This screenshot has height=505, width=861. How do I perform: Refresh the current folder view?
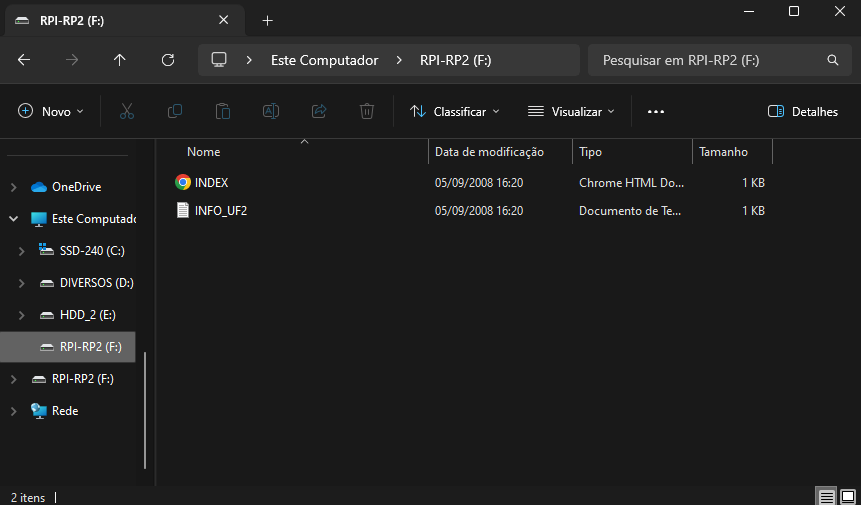point(168,60)
